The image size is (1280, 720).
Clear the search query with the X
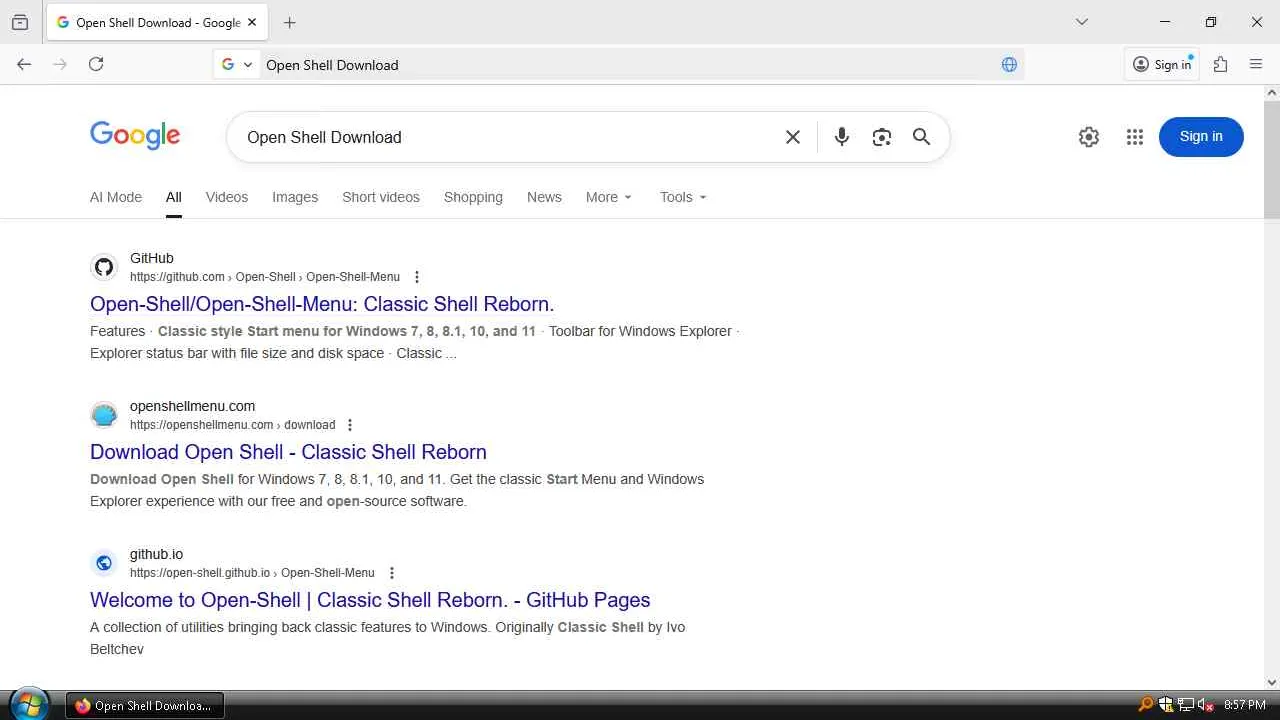click(x=793, y=137)
